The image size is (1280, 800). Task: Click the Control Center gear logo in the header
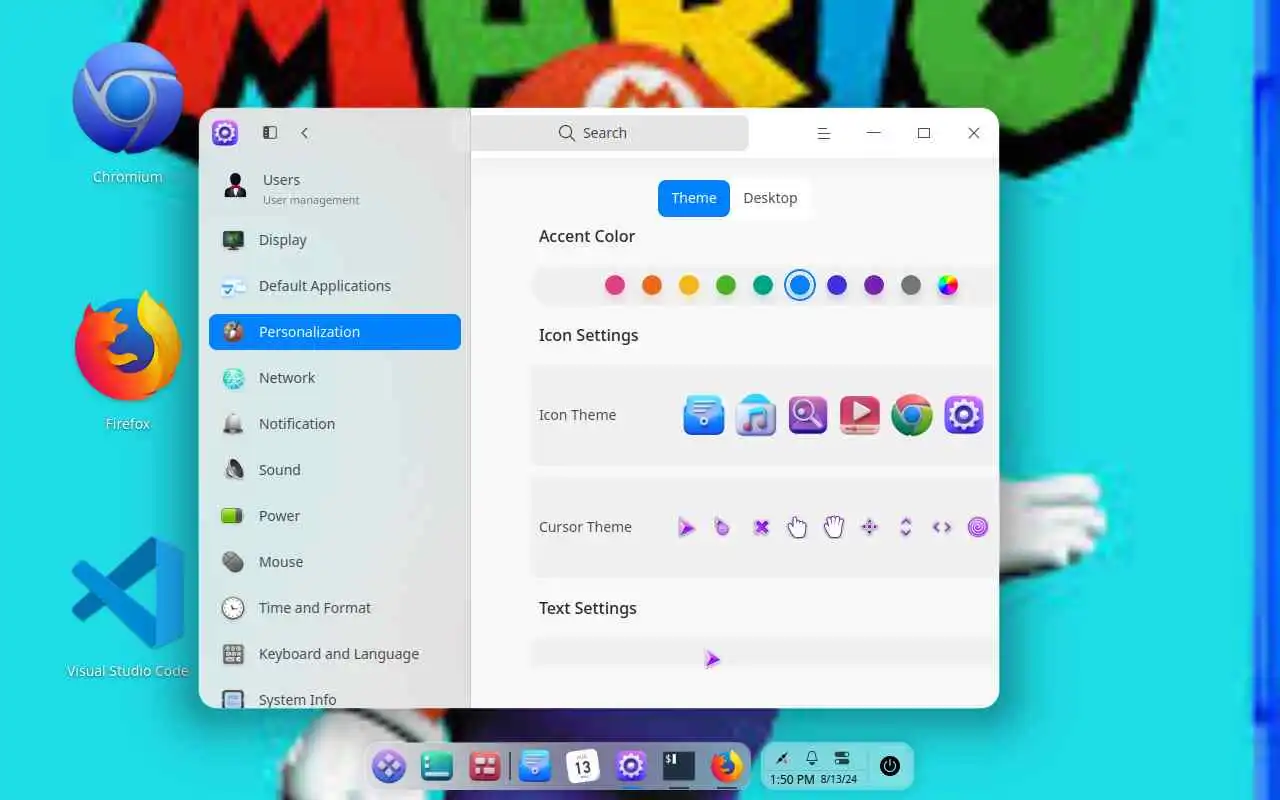click(x=225, y=133)
